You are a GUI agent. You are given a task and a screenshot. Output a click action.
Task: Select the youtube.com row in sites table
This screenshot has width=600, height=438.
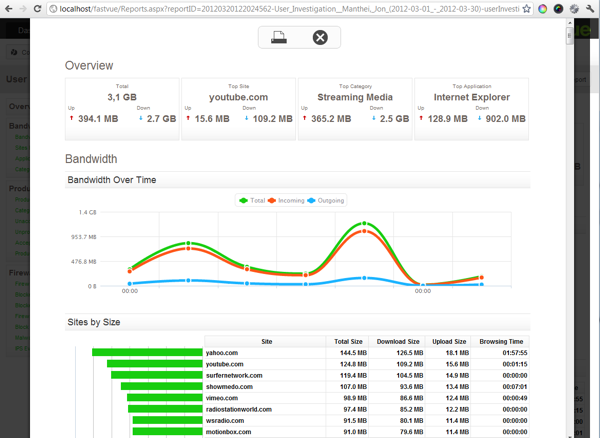point(367,364)
